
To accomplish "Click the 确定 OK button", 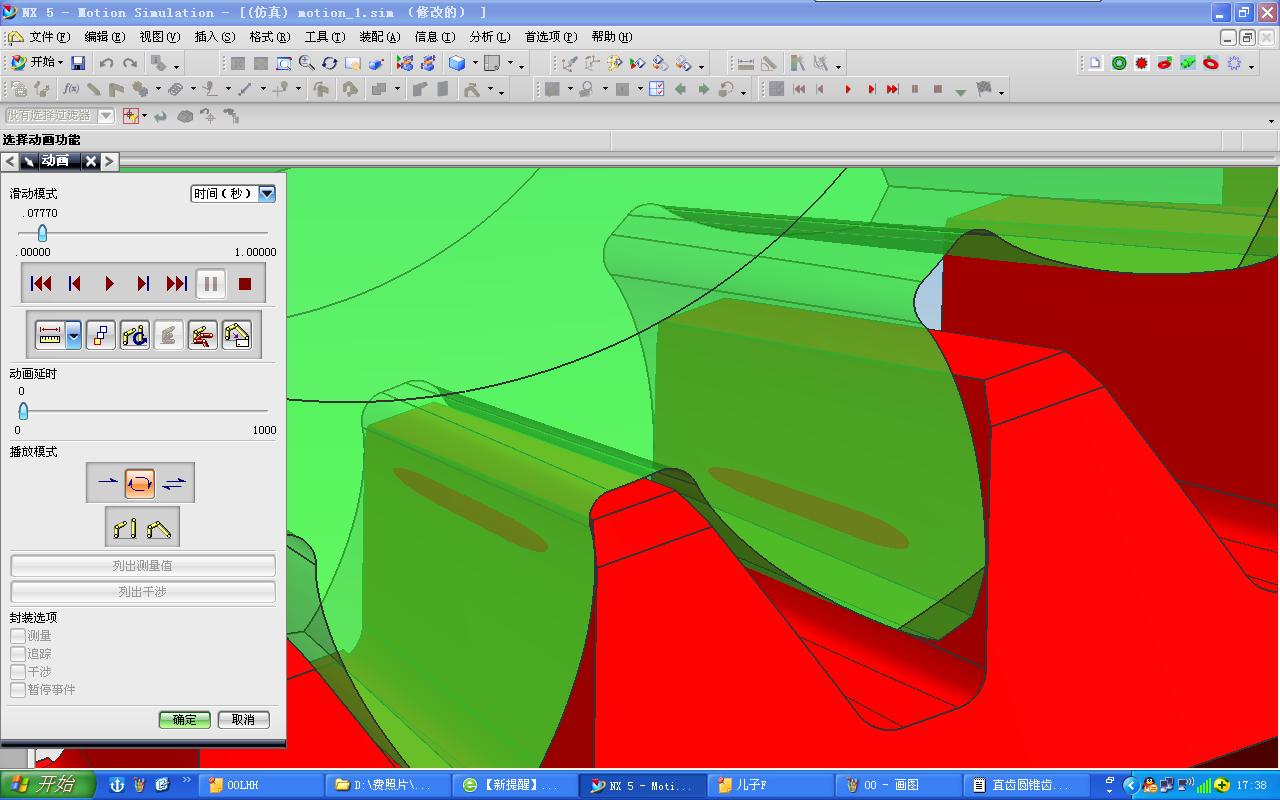I will [x=185, y=720].
